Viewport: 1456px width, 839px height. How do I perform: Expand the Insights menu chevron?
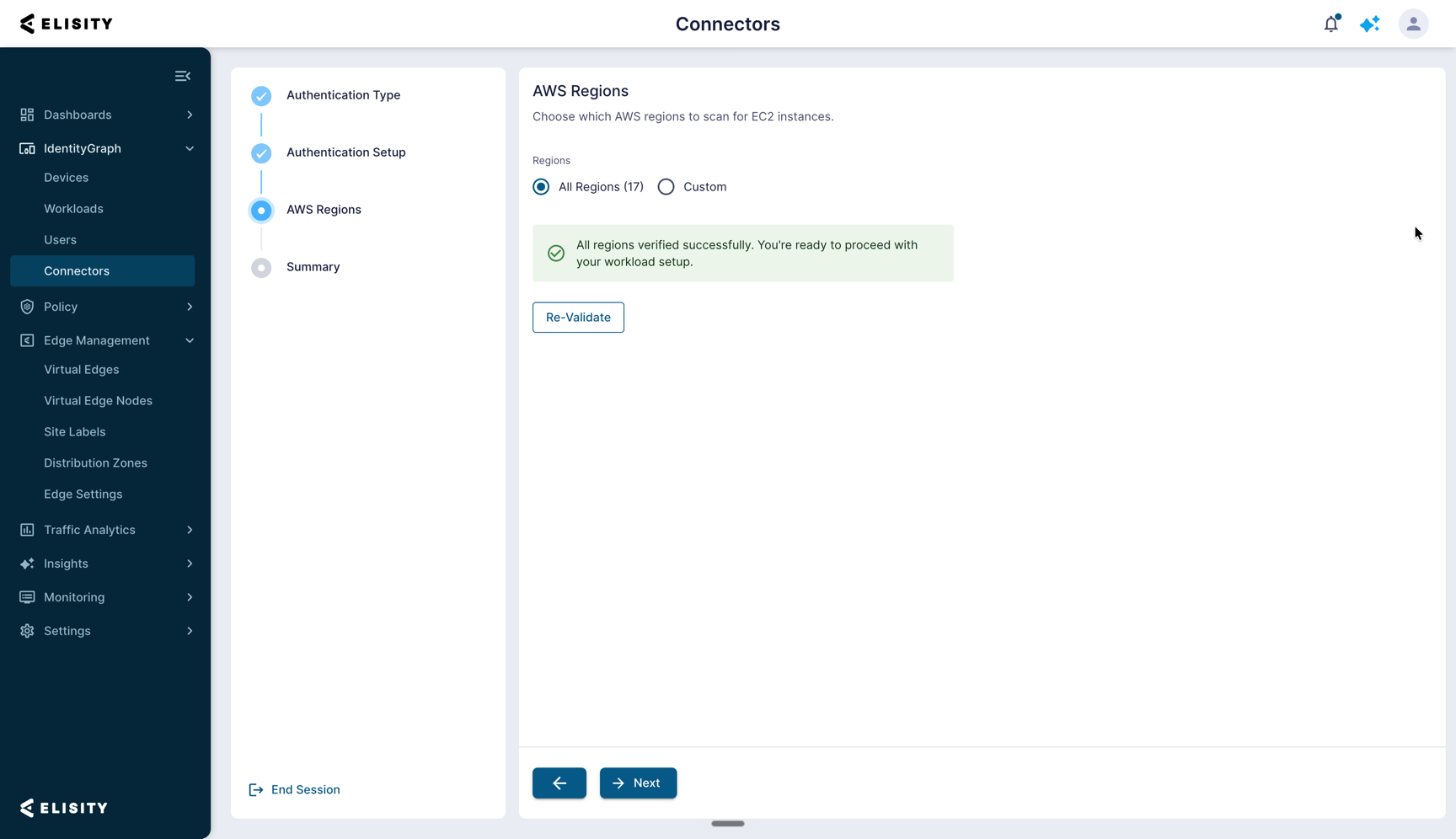(190, 564)
